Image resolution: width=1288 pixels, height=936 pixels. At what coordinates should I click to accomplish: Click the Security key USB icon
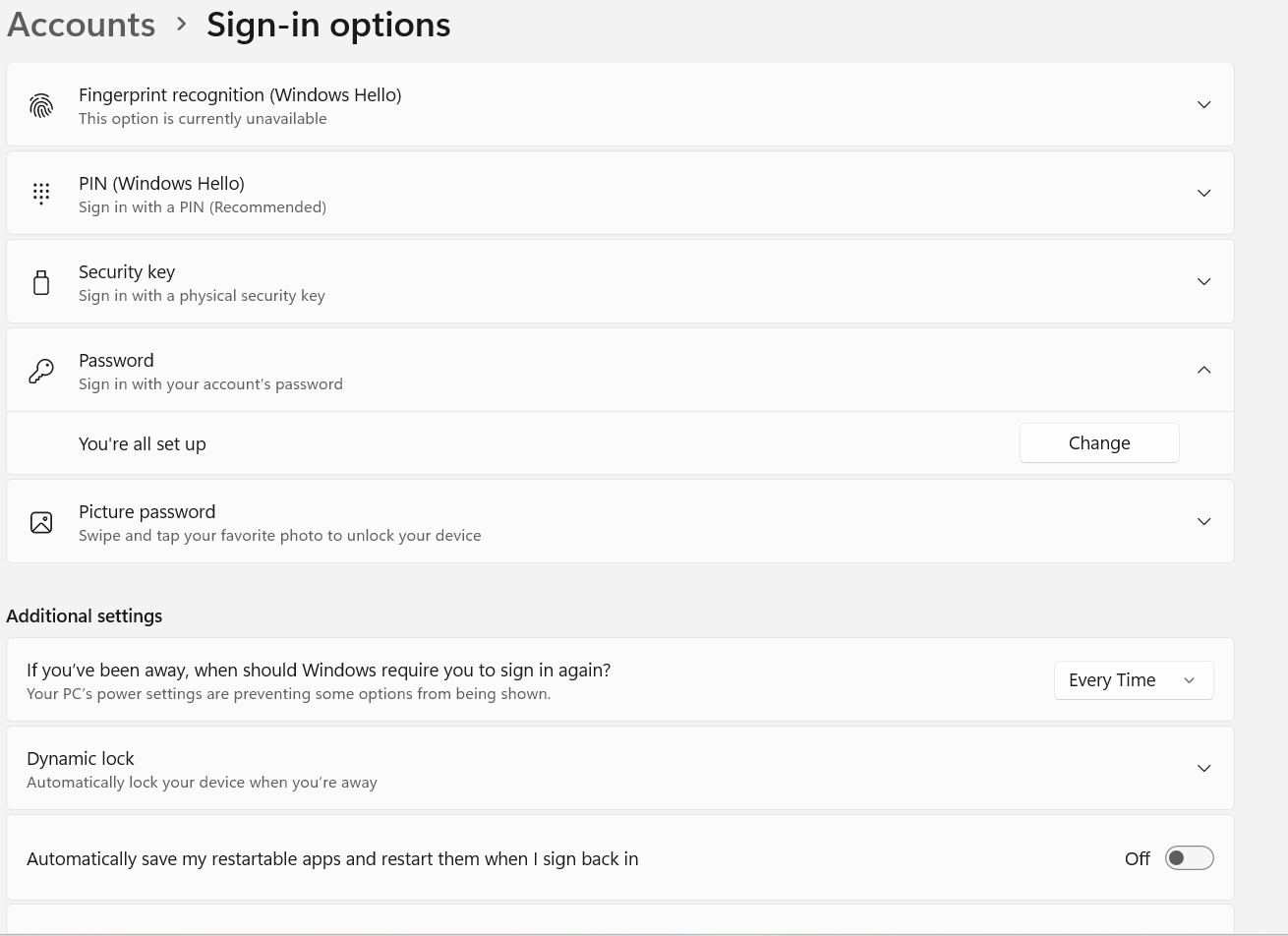click(41, 282)
